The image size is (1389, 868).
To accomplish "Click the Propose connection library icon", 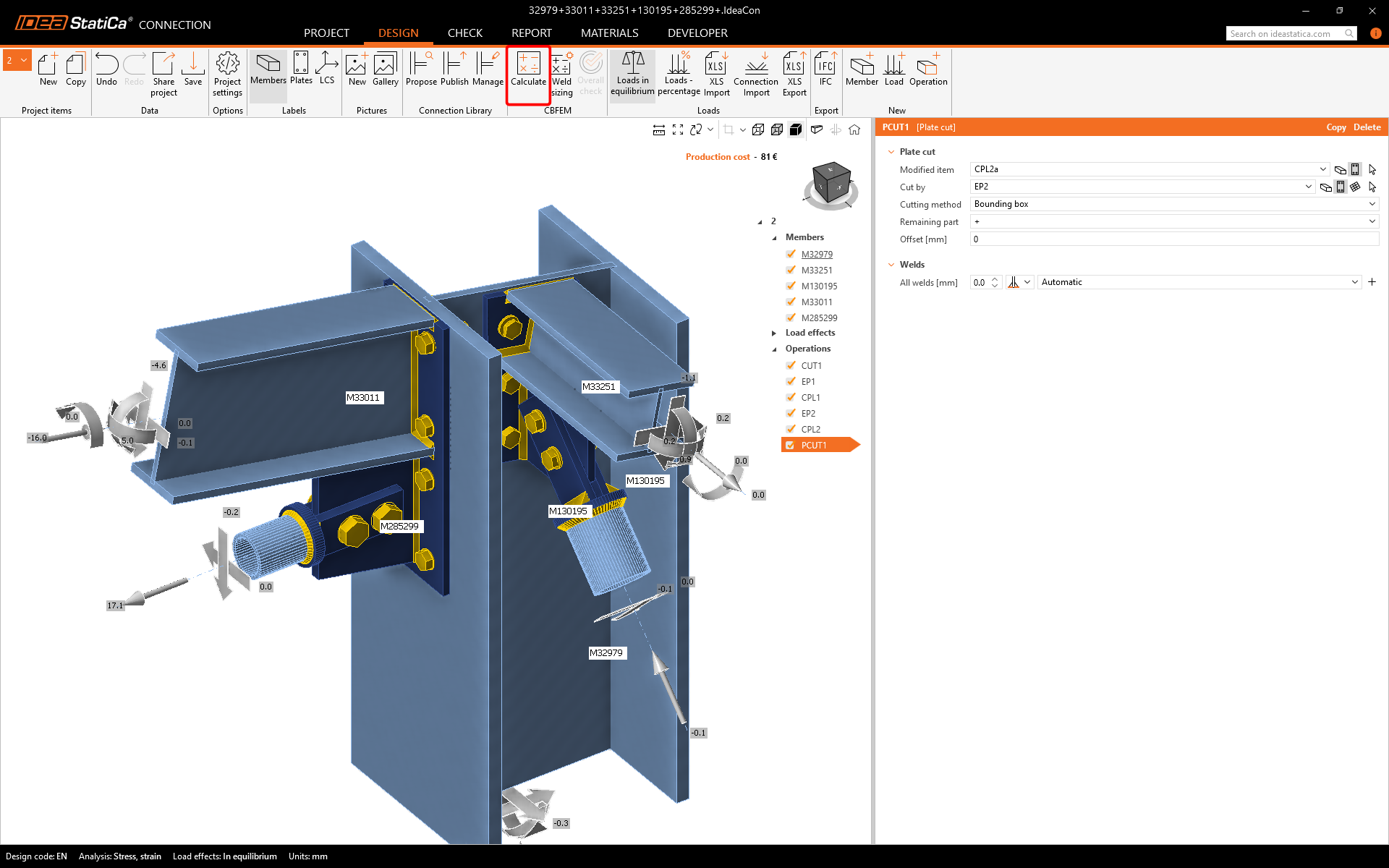I will 421,70.
